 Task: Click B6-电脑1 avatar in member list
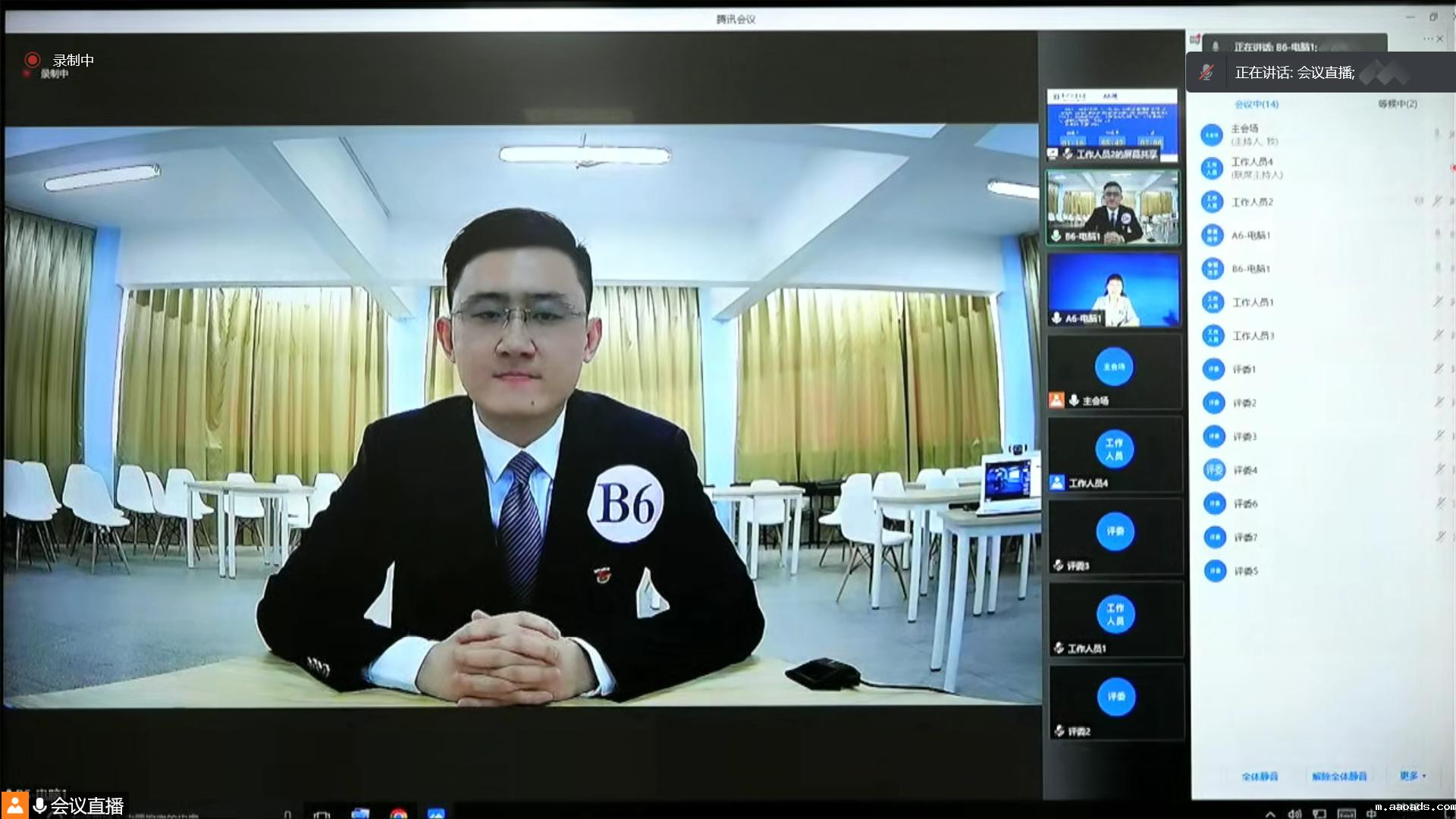click(x=1212, y=268)
